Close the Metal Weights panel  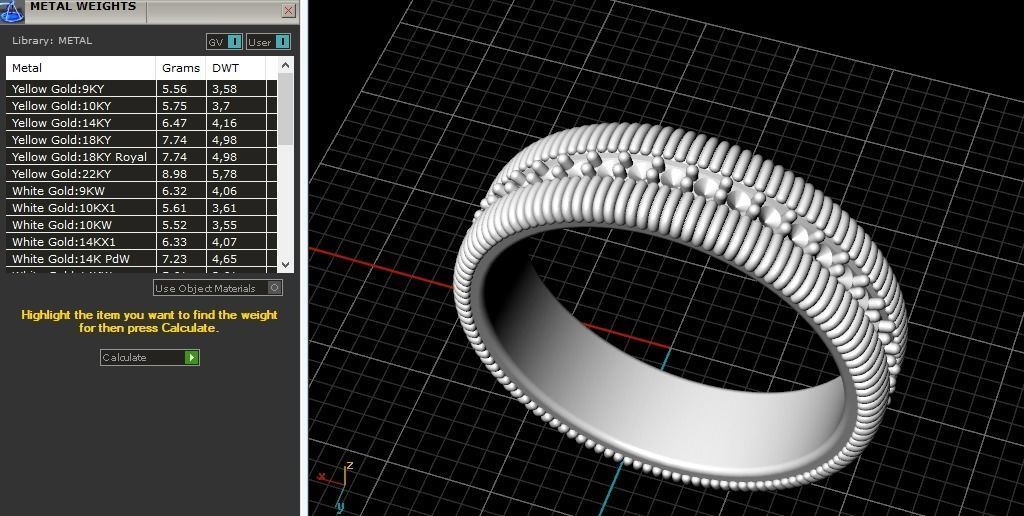click(x=289, y=10)
